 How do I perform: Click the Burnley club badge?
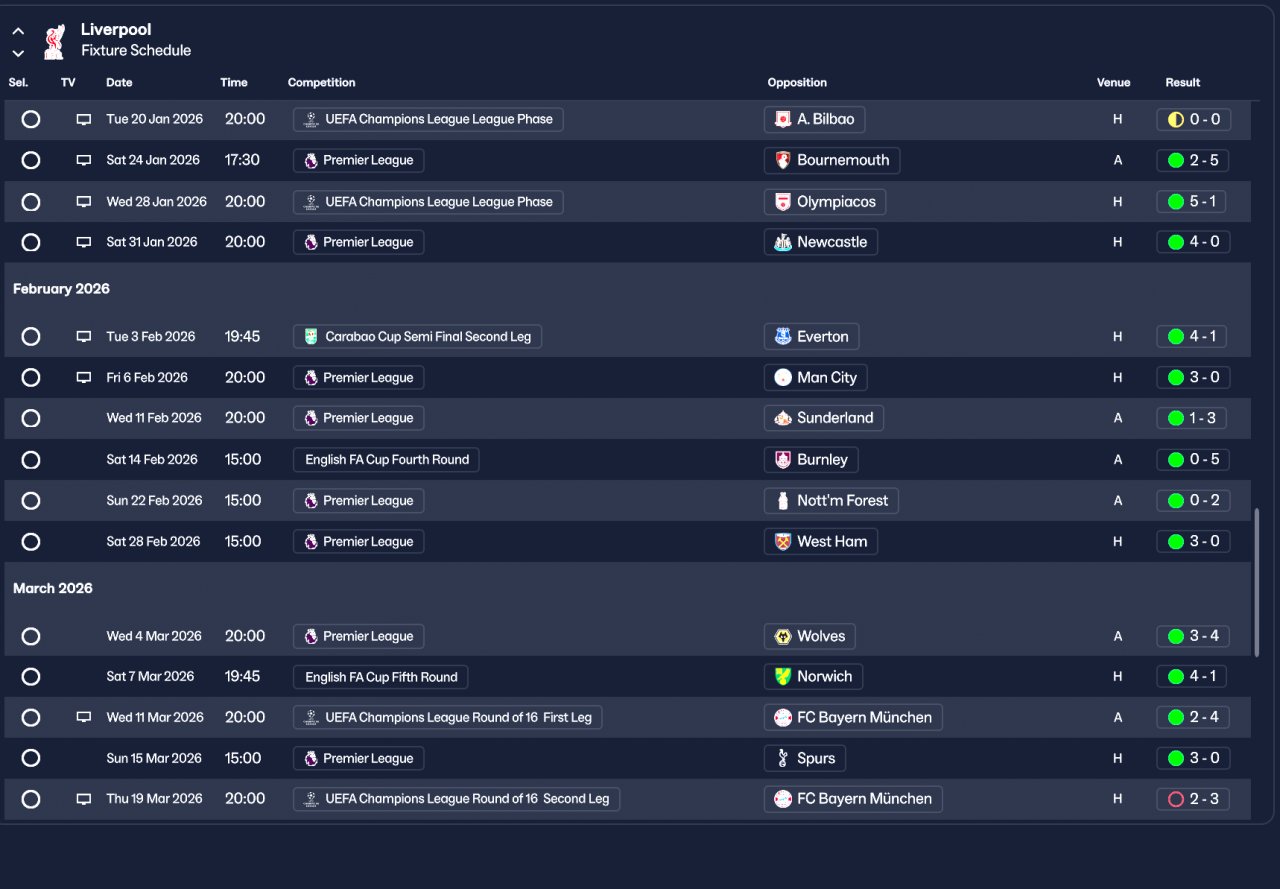(x=783, y=460)
